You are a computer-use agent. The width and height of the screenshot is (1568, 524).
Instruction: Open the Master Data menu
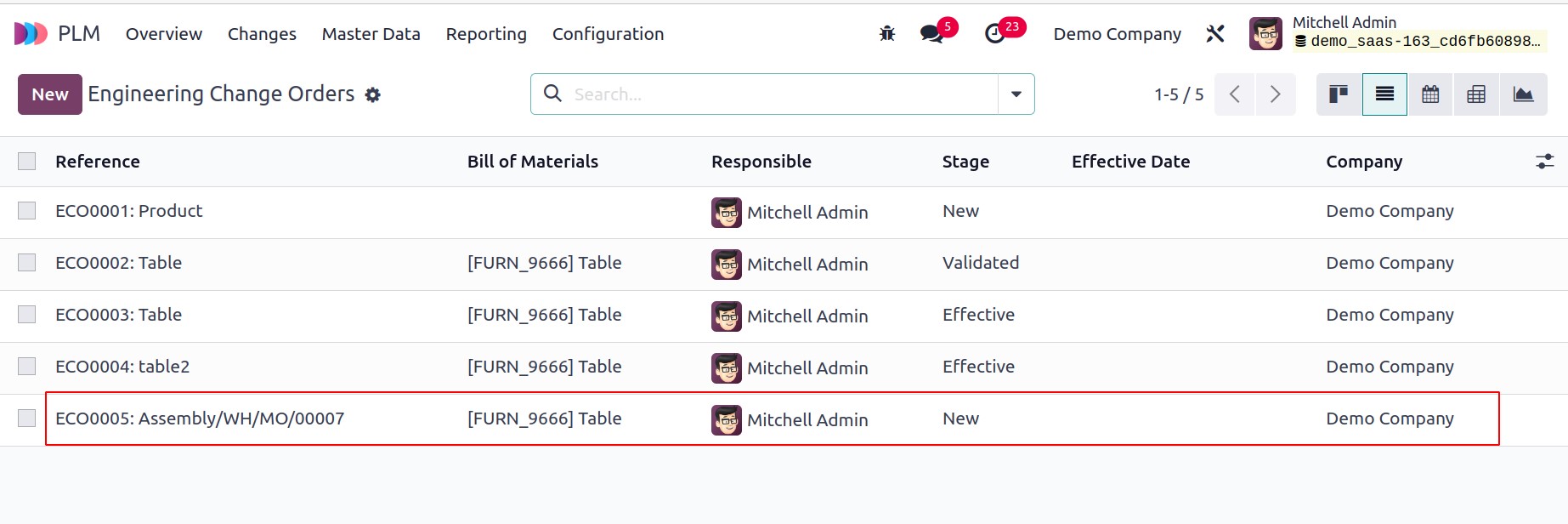point(371,34)
